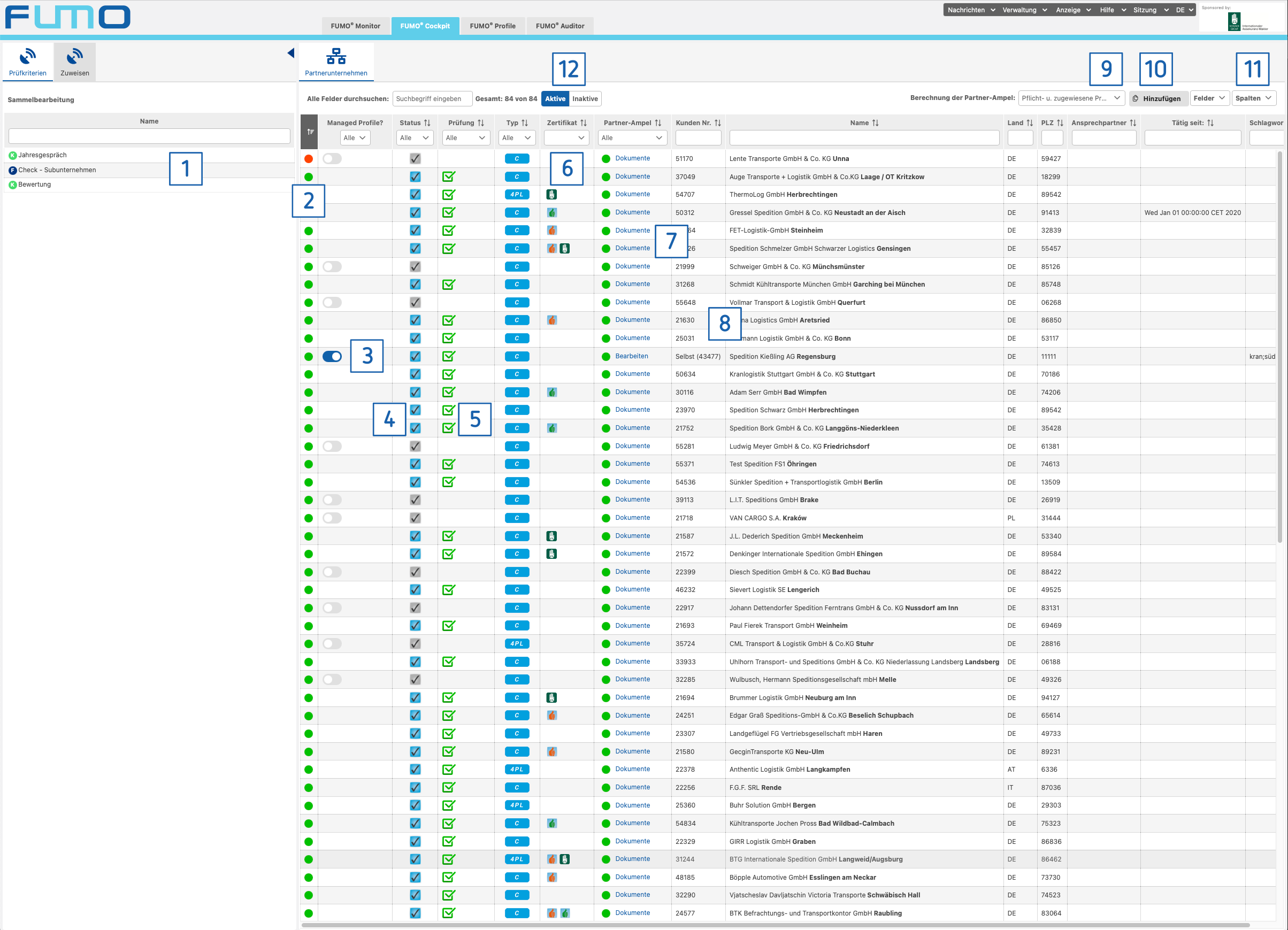Viewport: 1288px width, 930px height.
Task: Click C type badge in Lente Transporte row
Action: click(x=517, y=158)
